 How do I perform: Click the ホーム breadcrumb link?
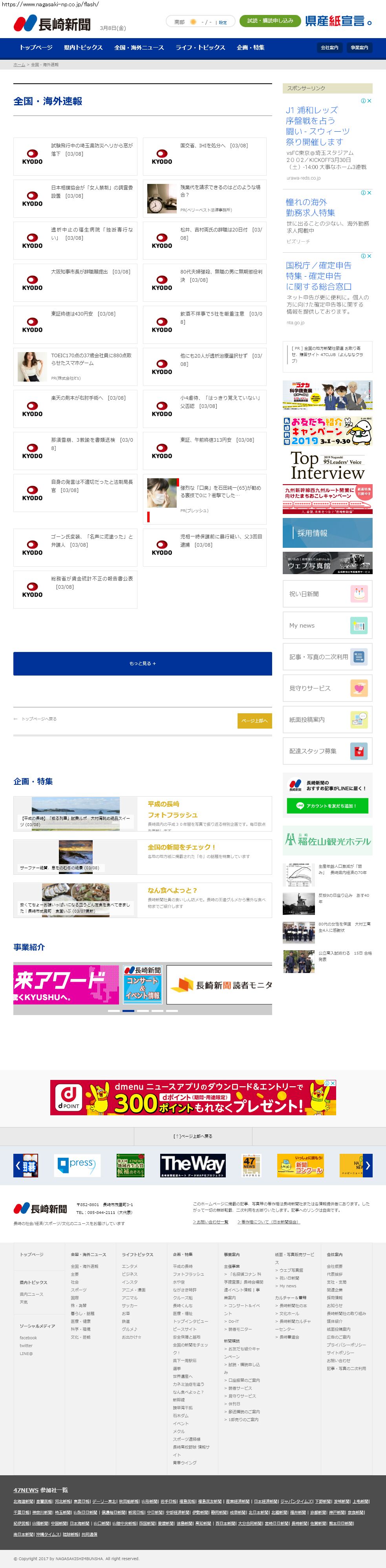coord(20,64)
